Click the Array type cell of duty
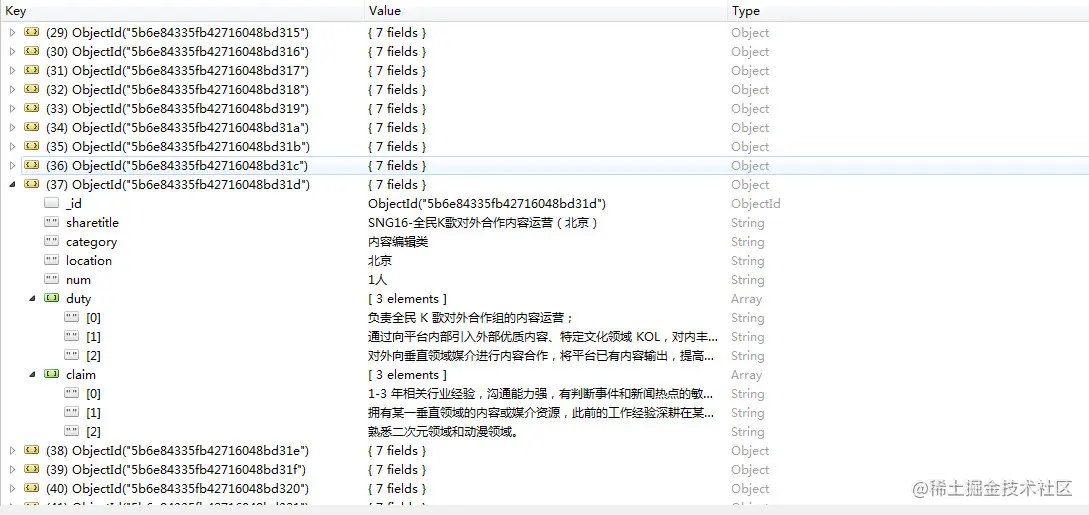This screenshot has width=1089, height=515. click(x=747, y=298)
